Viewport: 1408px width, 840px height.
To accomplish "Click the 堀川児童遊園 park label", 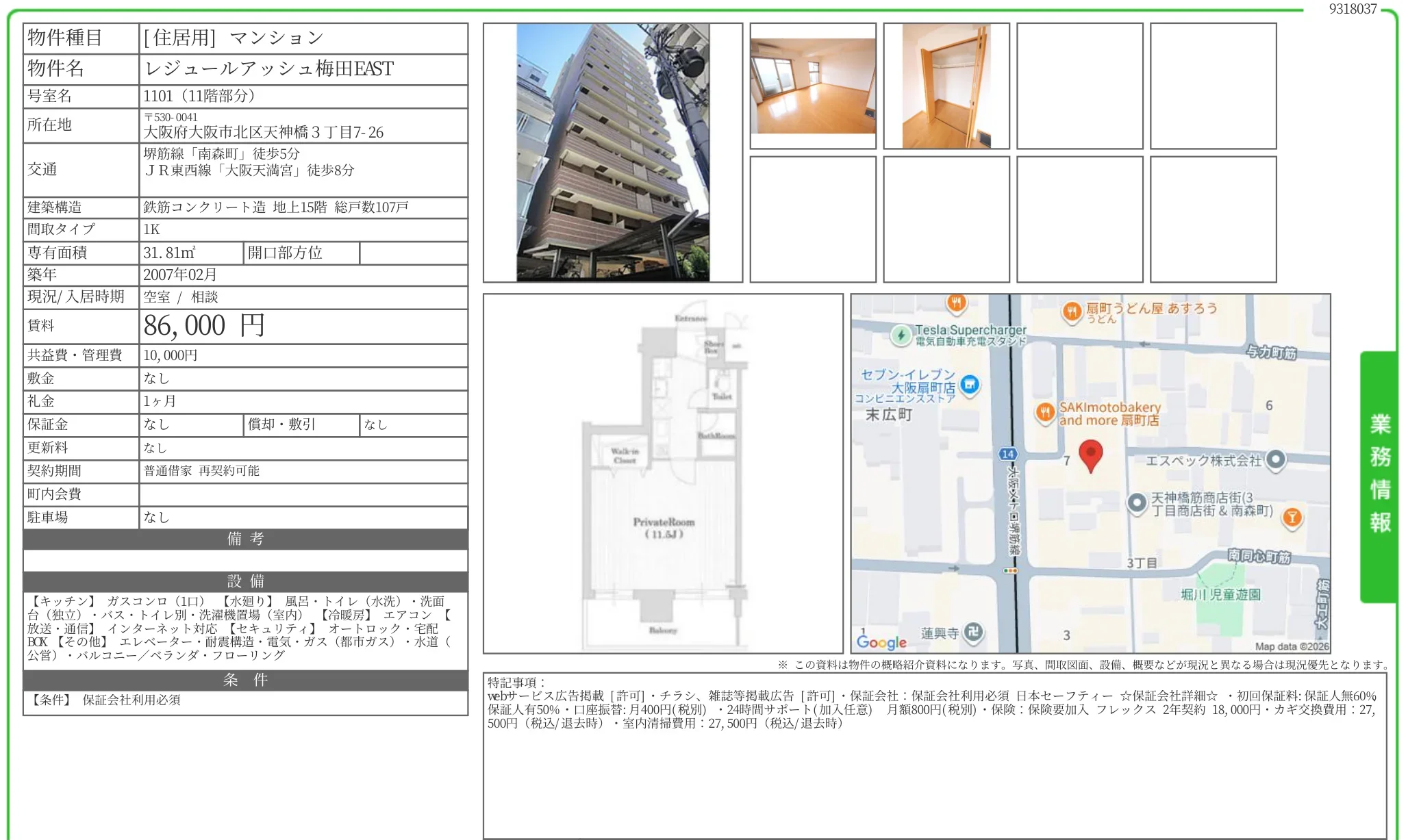I will [x=1220, y=594].
